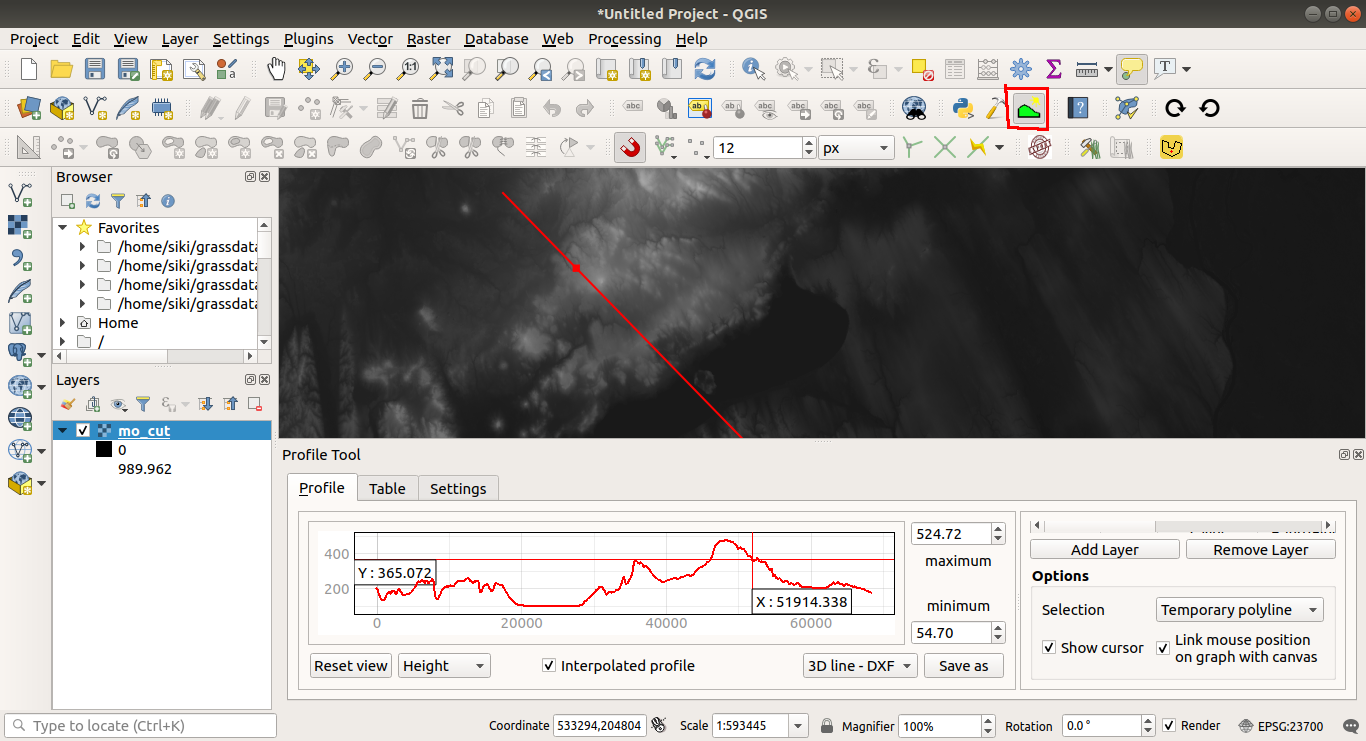Create a new project with blank page icon
Image resolution: width=1366 pixels, height=741 pixels.
pyautogui.click(x=29, y=69)
